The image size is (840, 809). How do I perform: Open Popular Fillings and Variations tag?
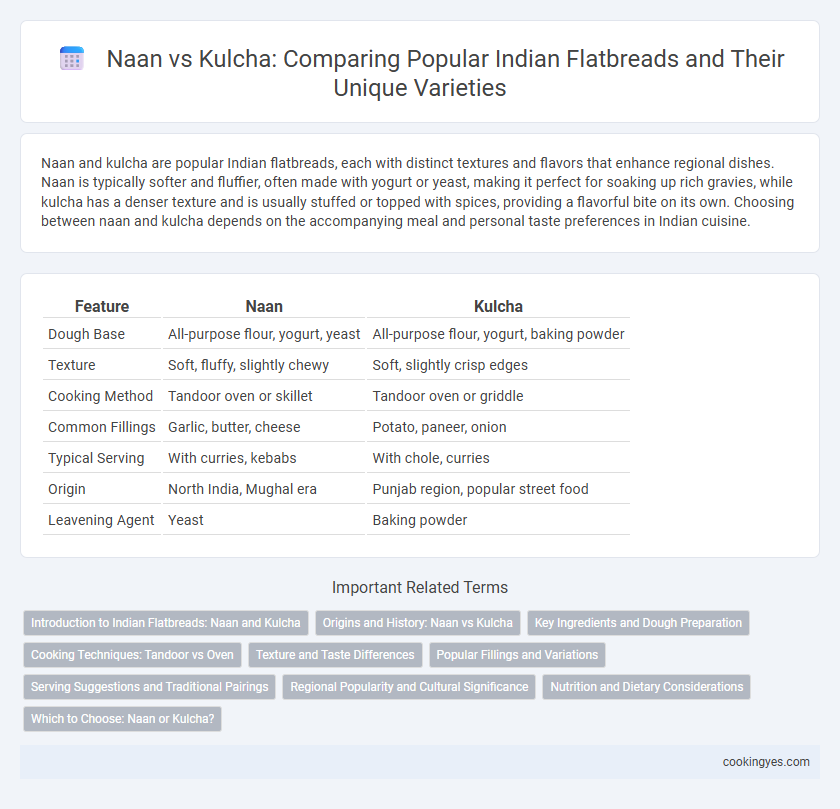pyautogui.click(x=517, y=655)
